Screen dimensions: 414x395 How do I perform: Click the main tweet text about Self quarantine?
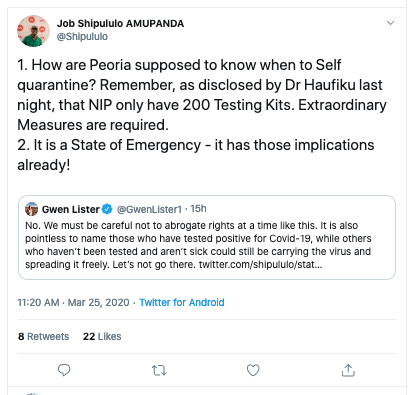pos(202,115)
